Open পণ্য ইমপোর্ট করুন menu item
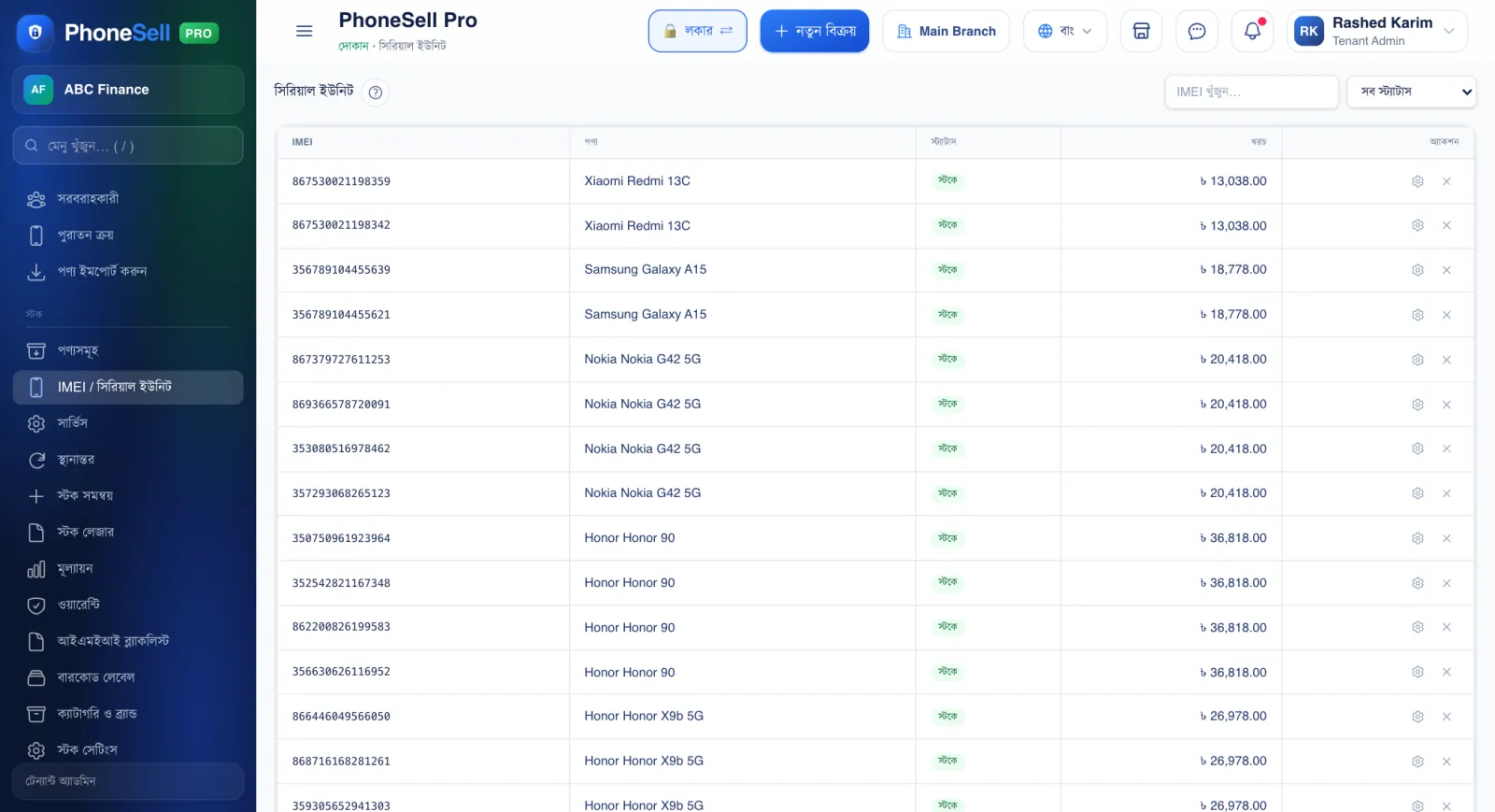Viewport: 1495px width, 812px height. pos(128,272)
